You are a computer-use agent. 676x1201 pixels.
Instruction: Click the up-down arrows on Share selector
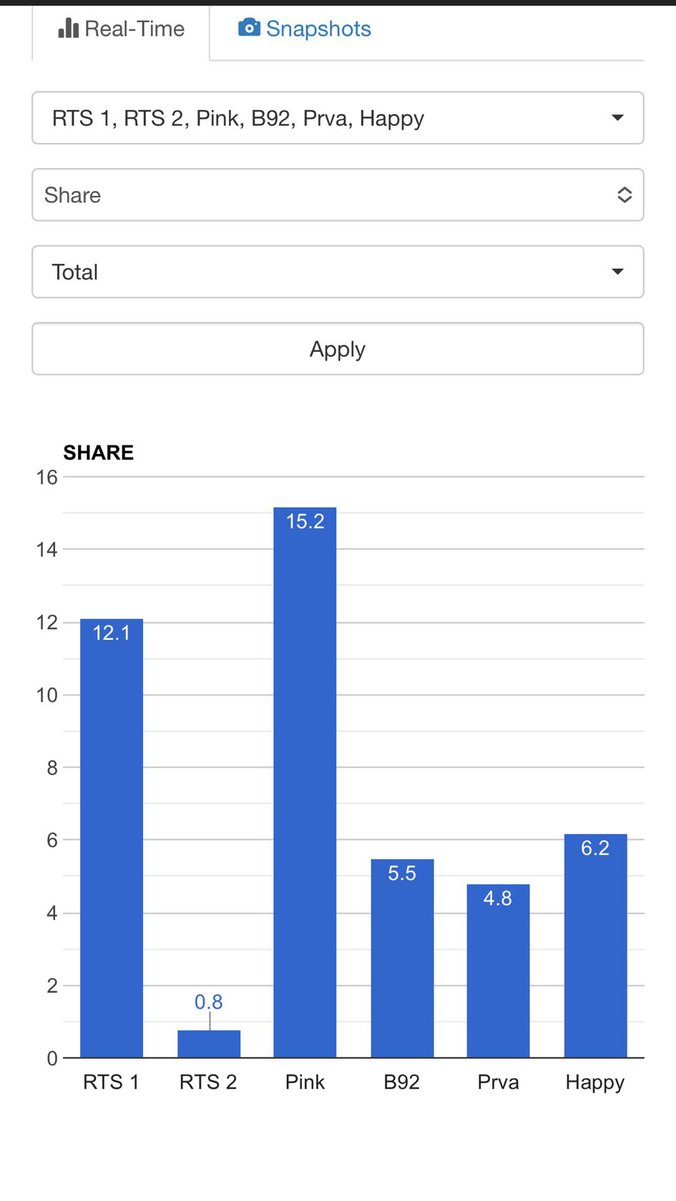pos(624,195)
